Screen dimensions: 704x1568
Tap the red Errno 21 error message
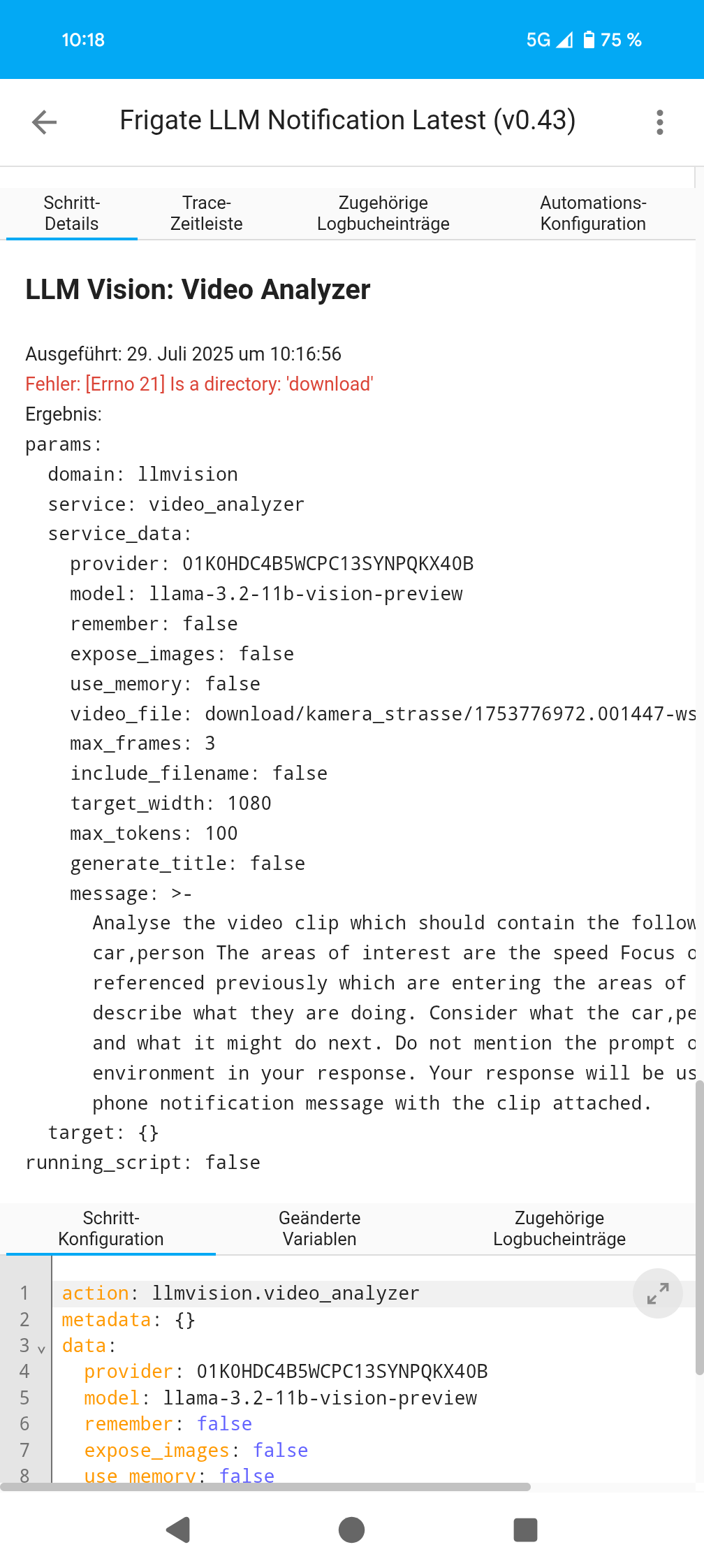click(200, 384)
